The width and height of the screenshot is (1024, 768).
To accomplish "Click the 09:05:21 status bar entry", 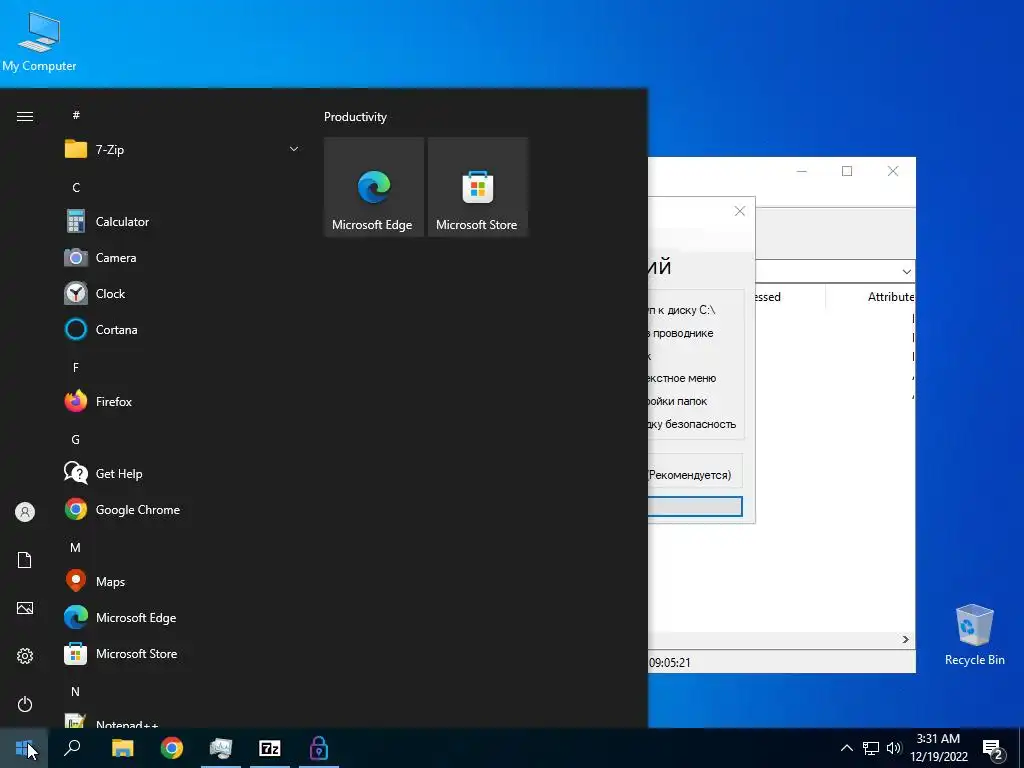I will coord(670,662).
